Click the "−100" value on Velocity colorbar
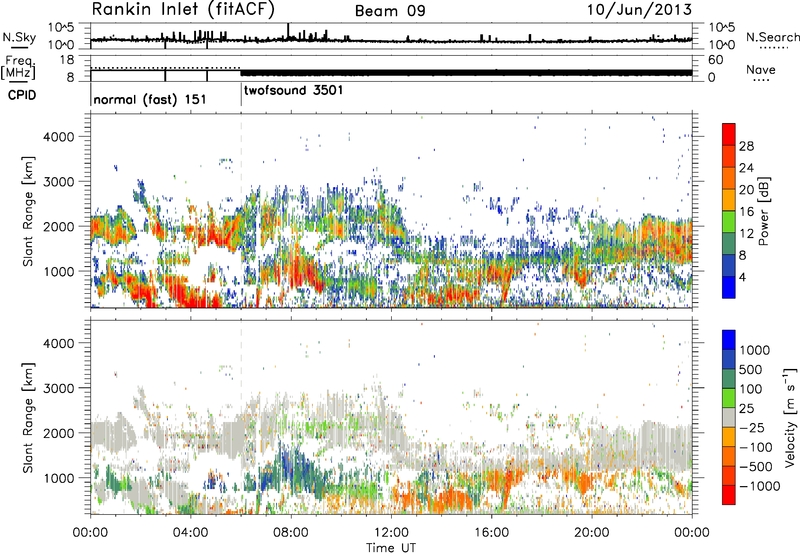 tap(756, 447)
